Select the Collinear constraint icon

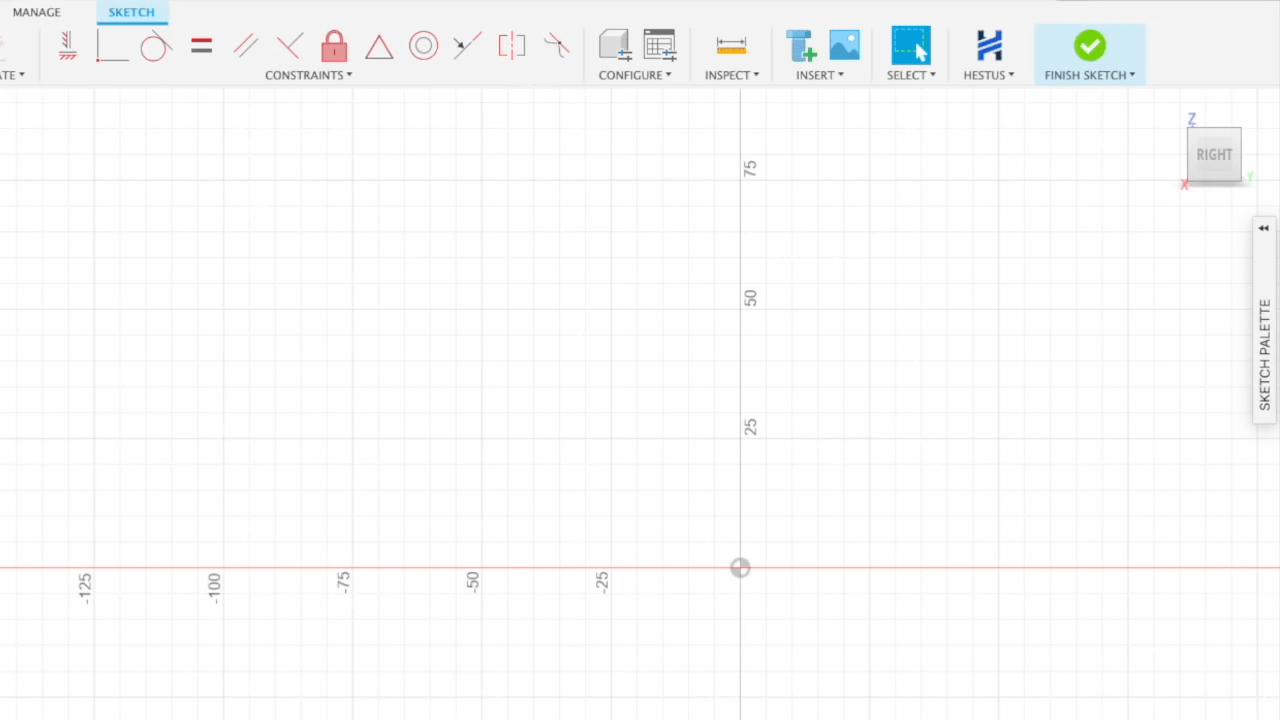pos(467,46)
